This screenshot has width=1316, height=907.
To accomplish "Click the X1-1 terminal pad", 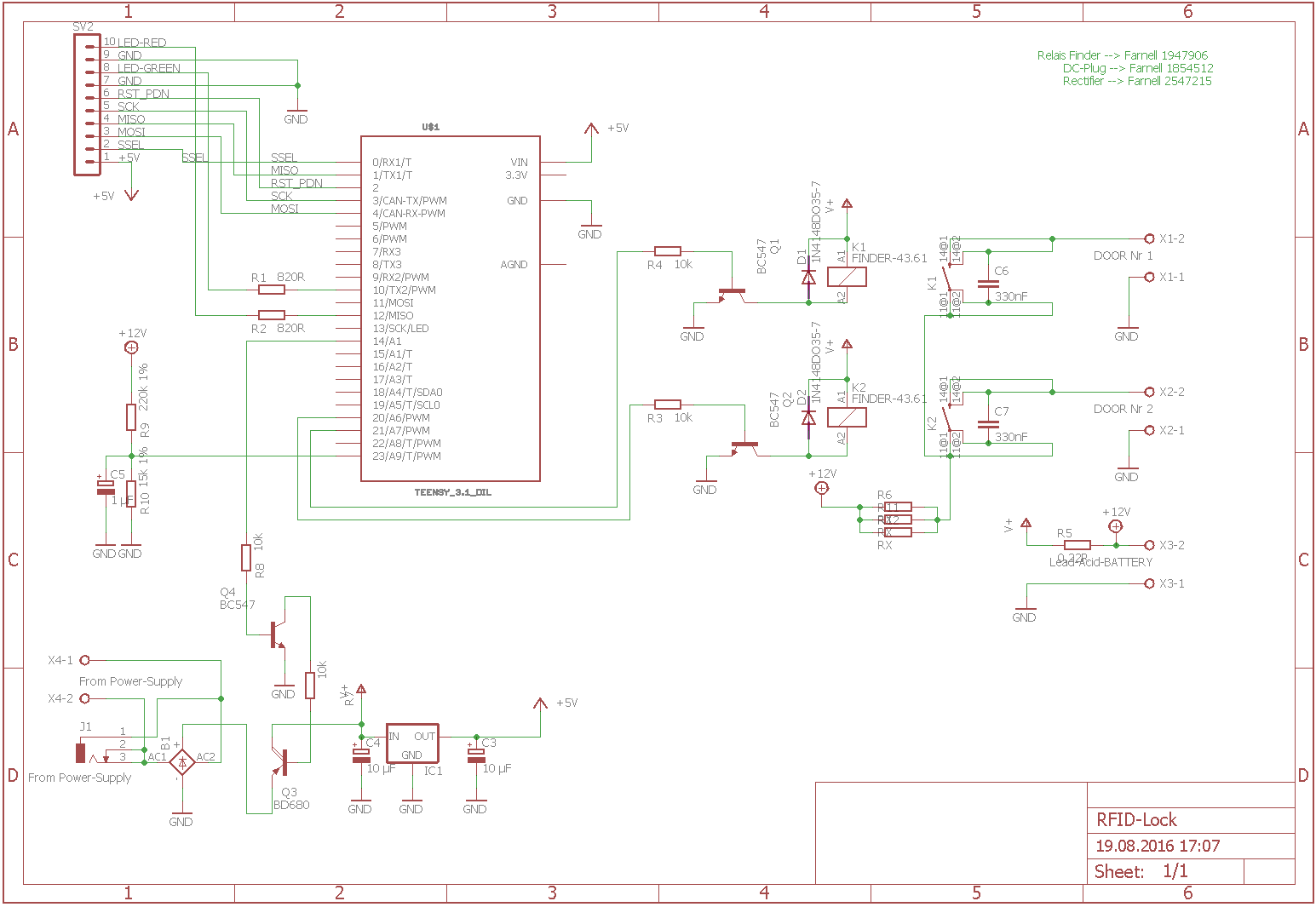I will [x=1149, y=277].
